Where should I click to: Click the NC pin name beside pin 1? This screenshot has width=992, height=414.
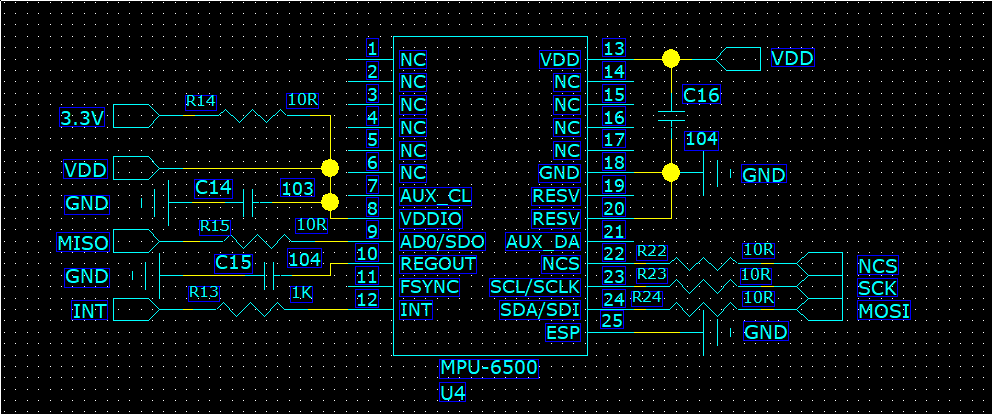point(413,60)
